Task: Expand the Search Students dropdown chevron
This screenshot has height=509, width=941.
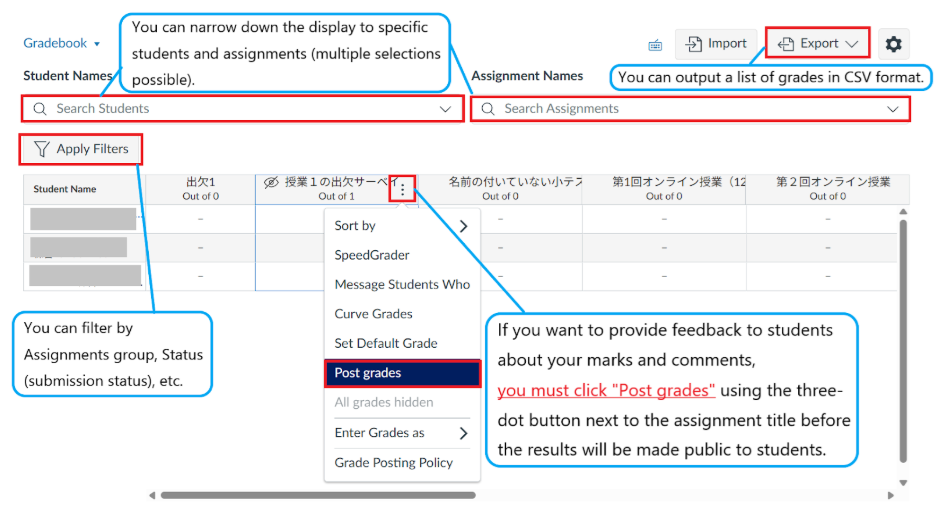Action: (445, 109)
